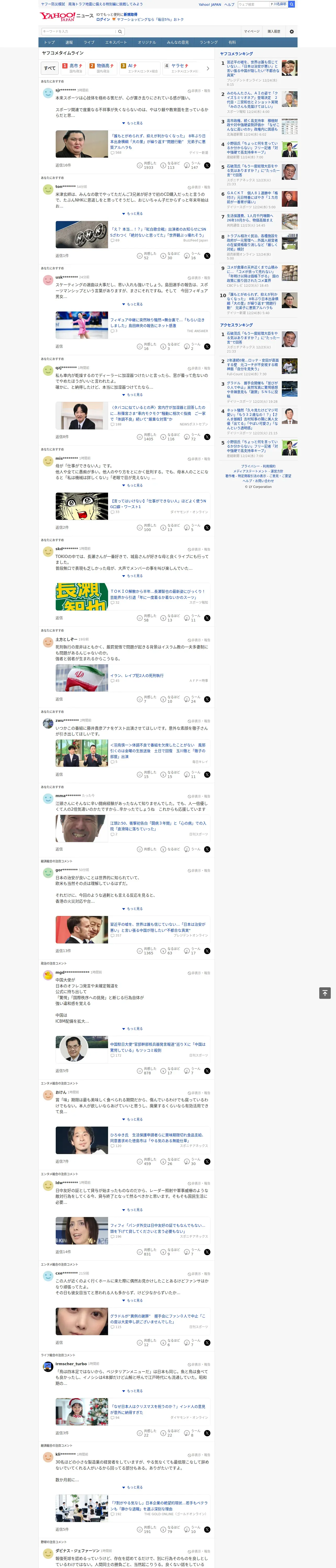Click usk user's pink avatar icon
336x1568 pixels.
pos(48,280)
